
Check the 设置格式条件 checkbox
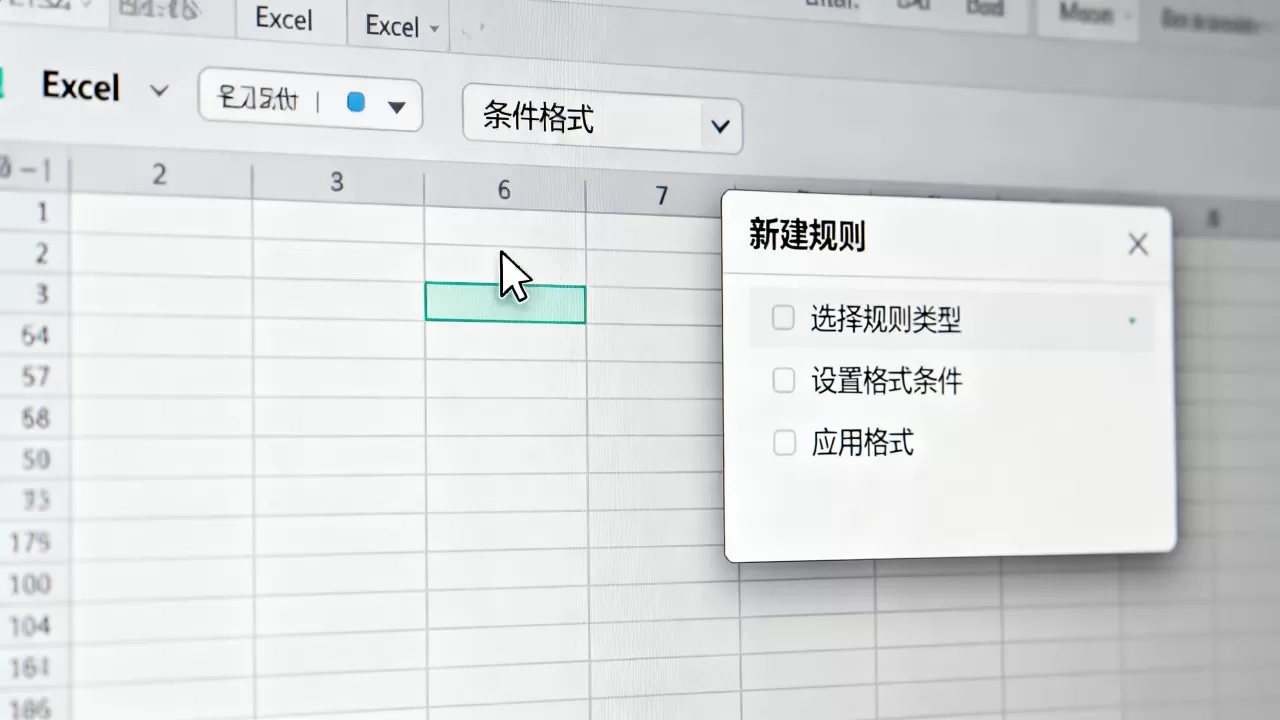[x=784, y=380]
